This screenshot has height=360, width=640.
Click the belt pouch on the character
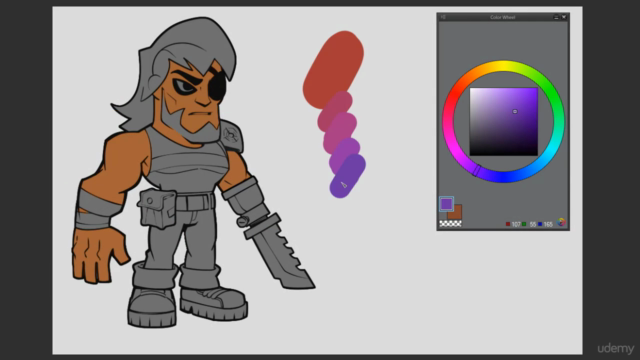[157, 208]
